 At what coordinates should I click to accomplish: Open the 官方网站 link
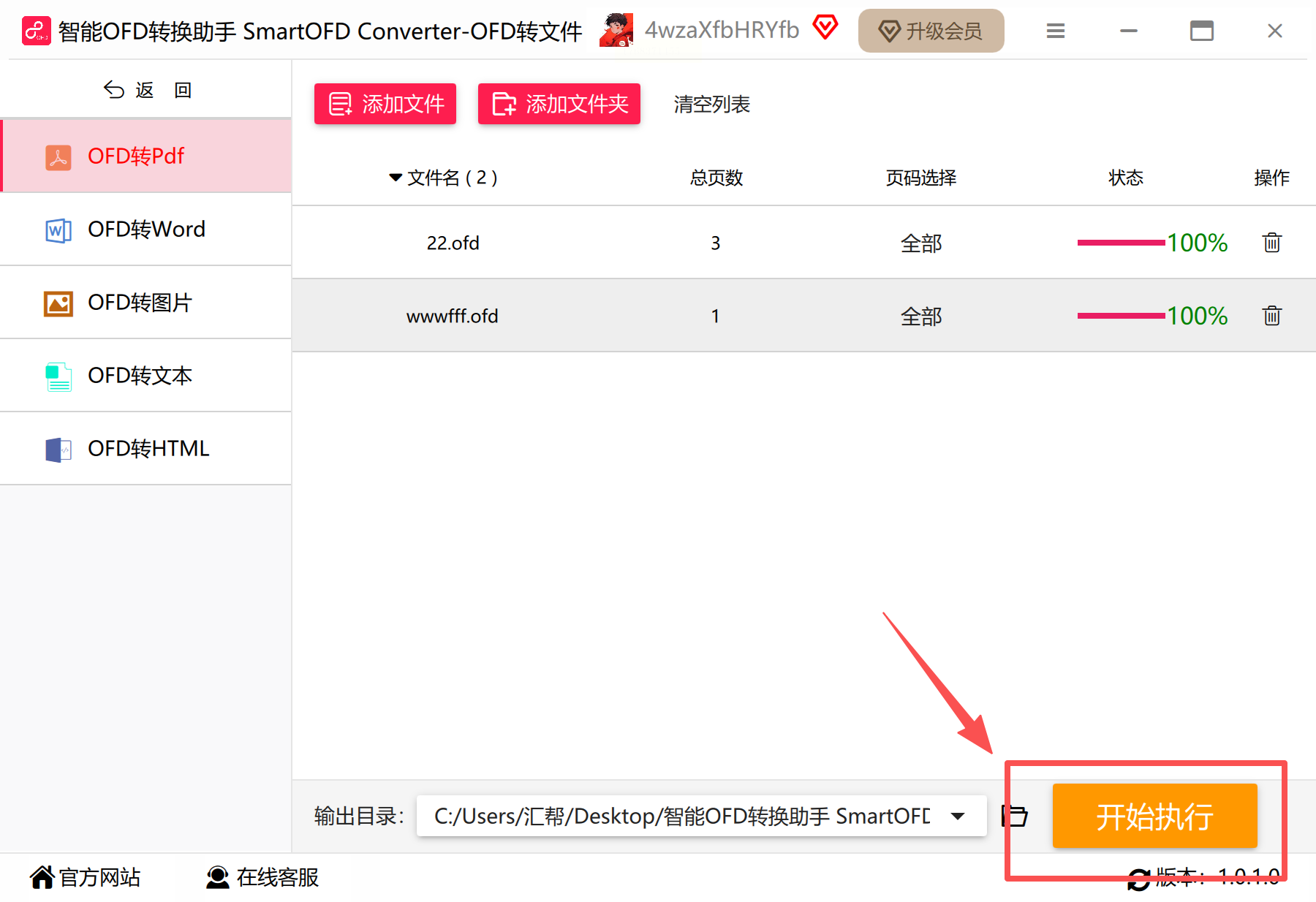tap(86, 877)
